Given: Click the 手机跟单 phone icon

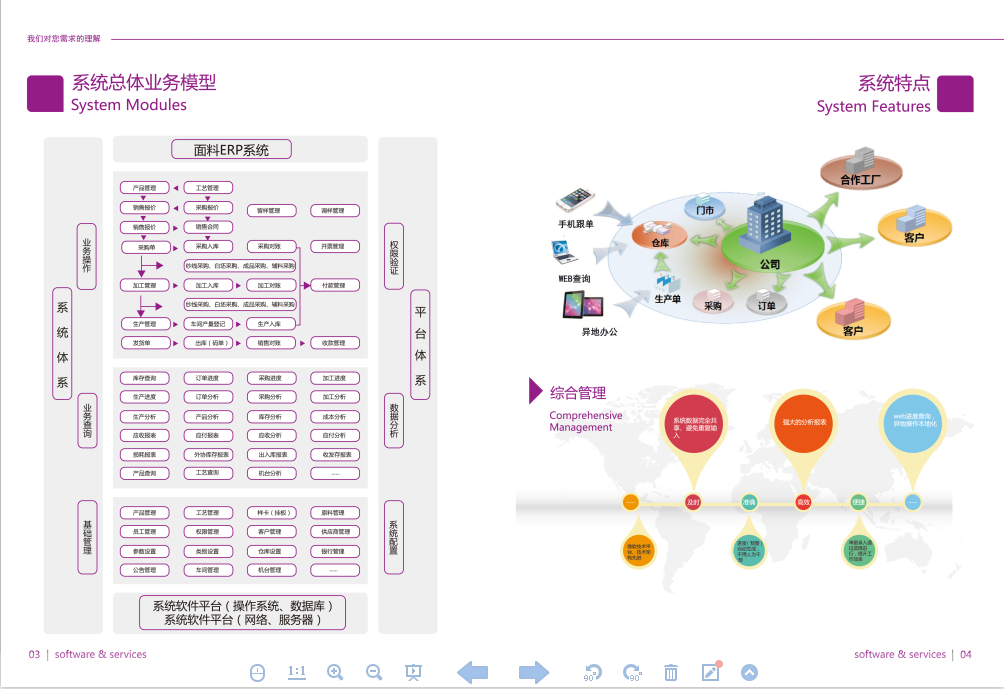Looking at the screenshot, I should (576, 199).
